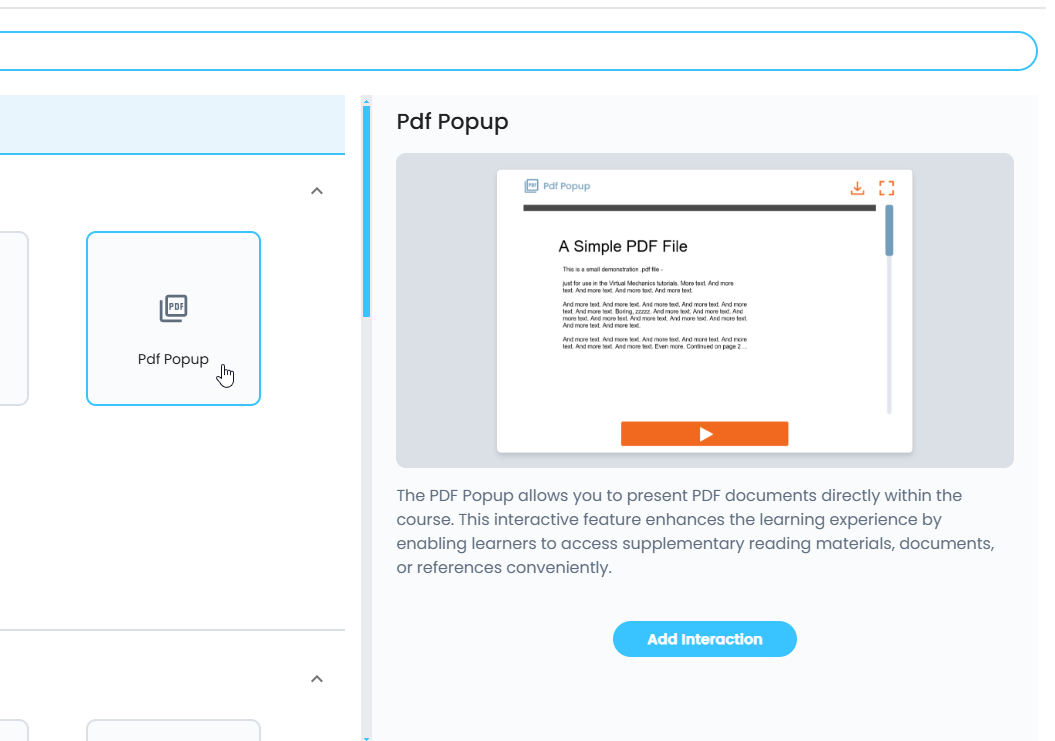Collapse the section above the Pdf Popup card
Image resolution: width=1055 pixels, height=741 pixels.
pyautogui.click(x=317, y=190)
